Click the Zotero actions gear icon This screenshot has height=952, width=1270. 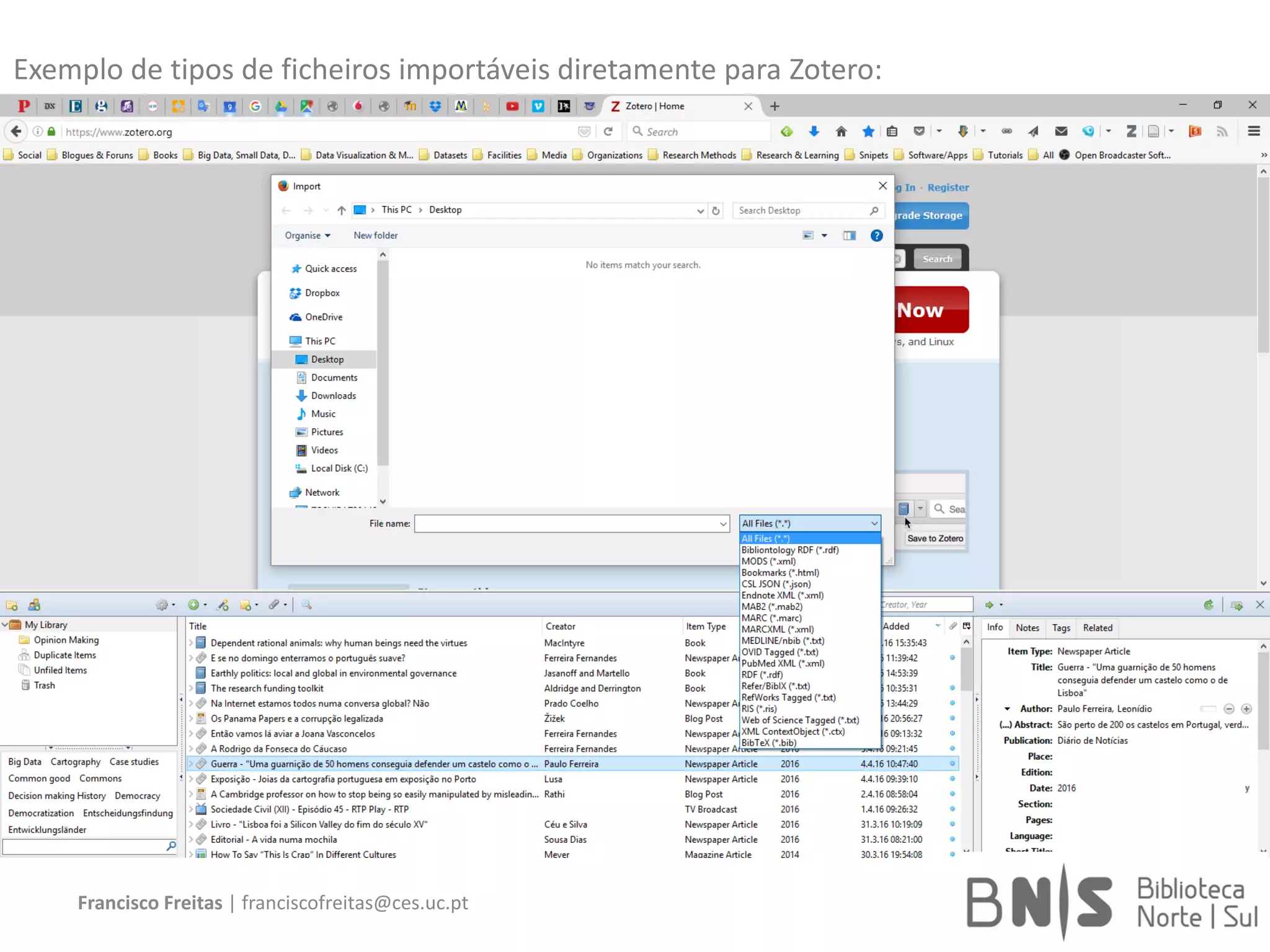coord(162,605)
